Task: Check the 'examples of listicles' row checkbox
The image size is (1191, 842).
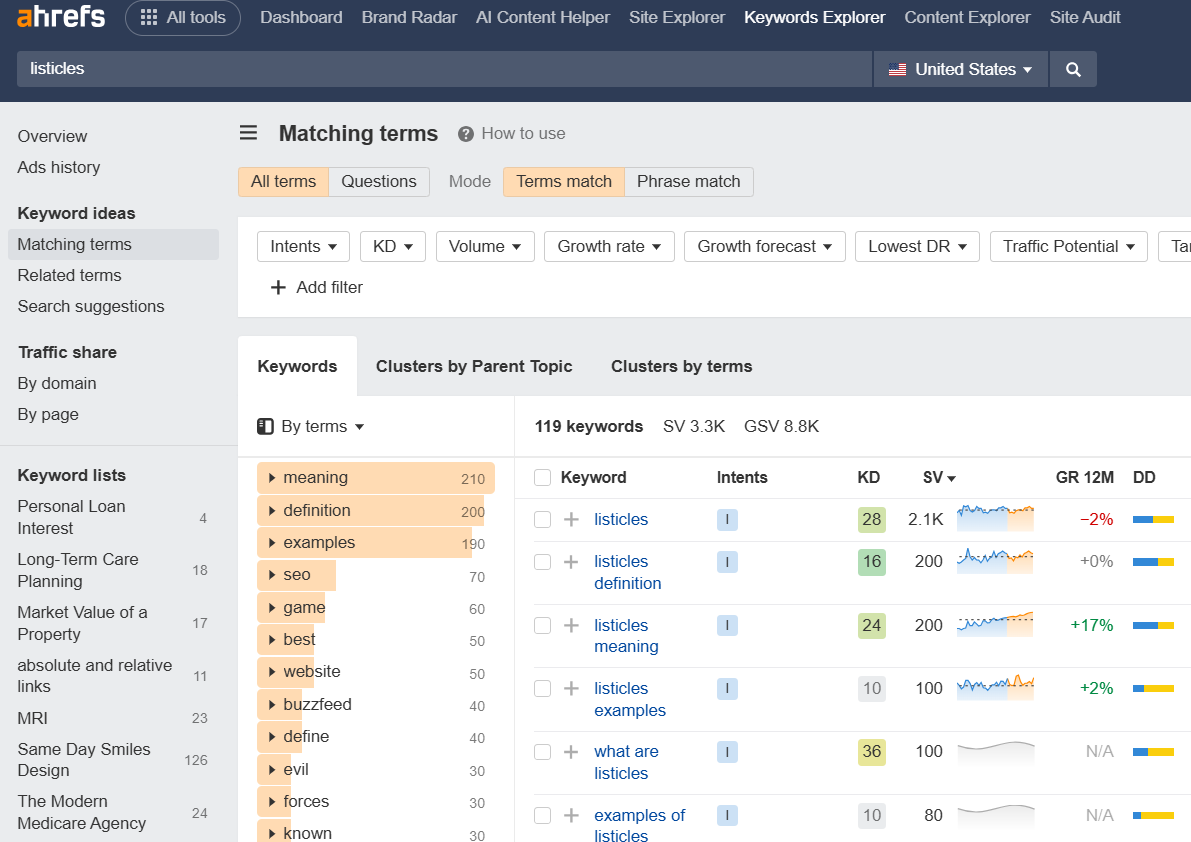Action: (542, 815)
